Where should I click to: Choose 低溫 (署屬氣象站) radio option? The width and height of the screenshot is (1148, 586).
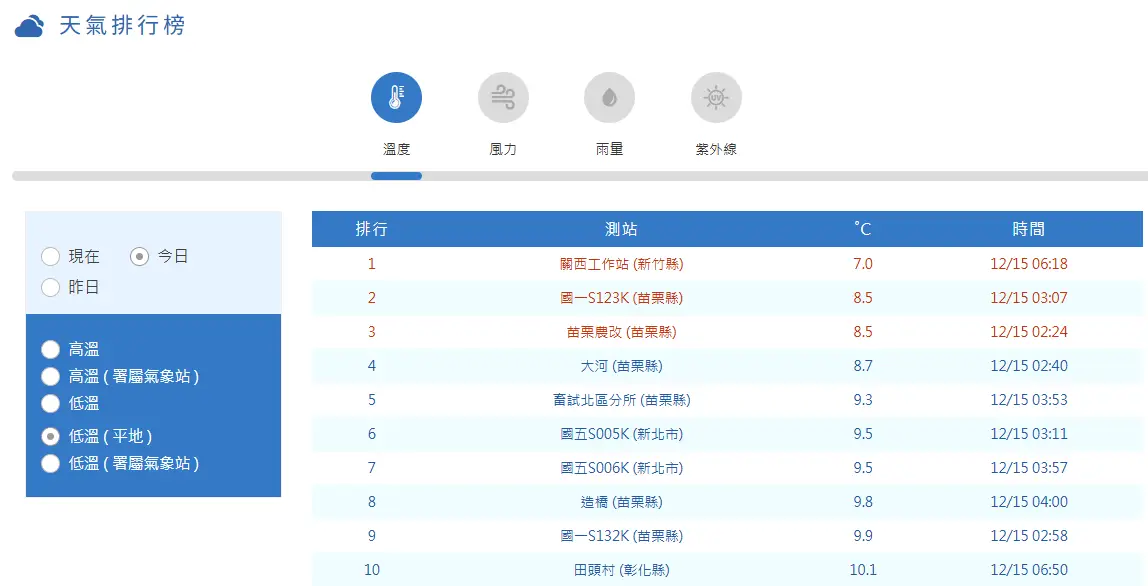click(x=50, y=464)
